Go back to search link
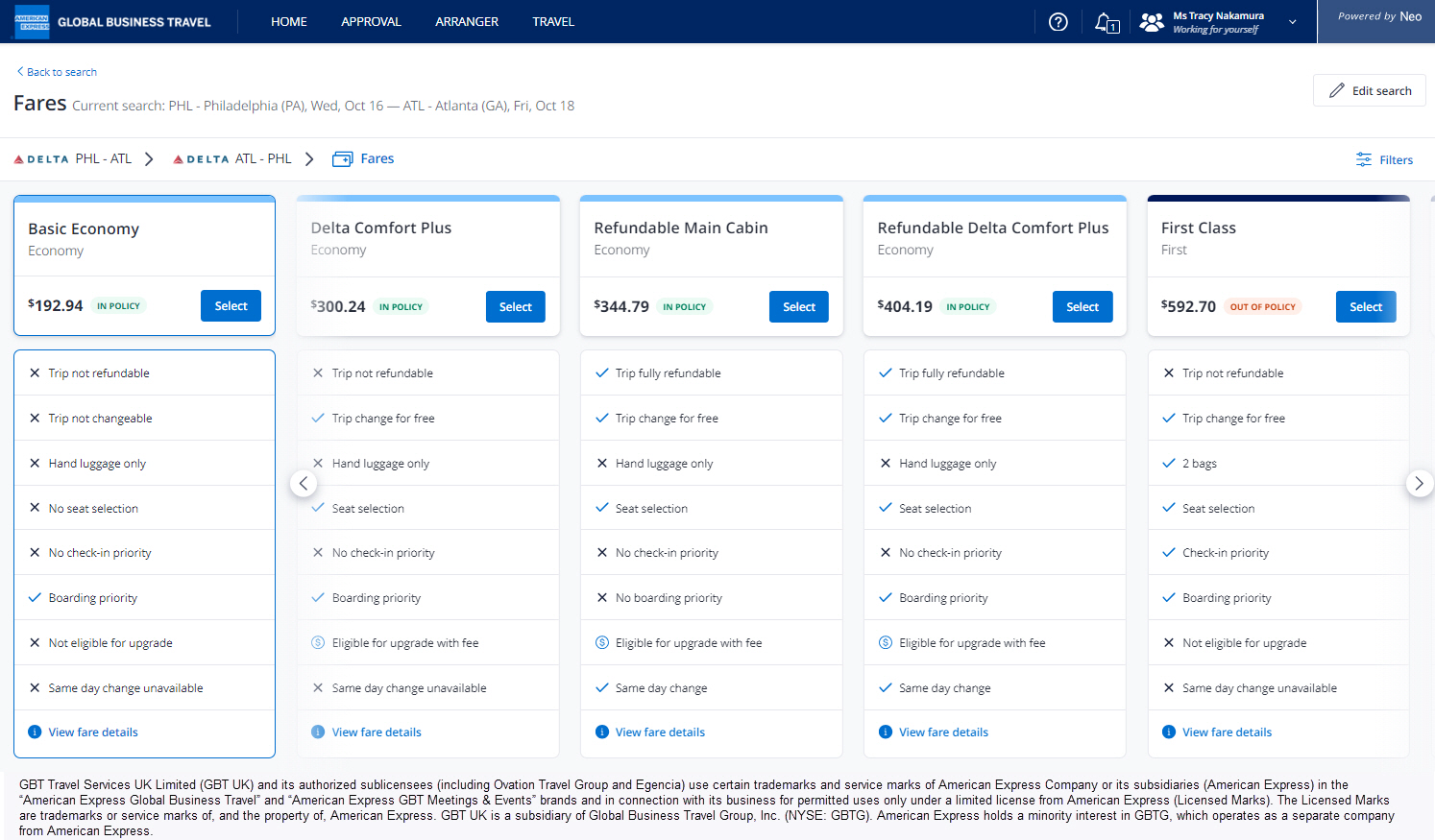The image size is (1435, 840). coord(57,72)
